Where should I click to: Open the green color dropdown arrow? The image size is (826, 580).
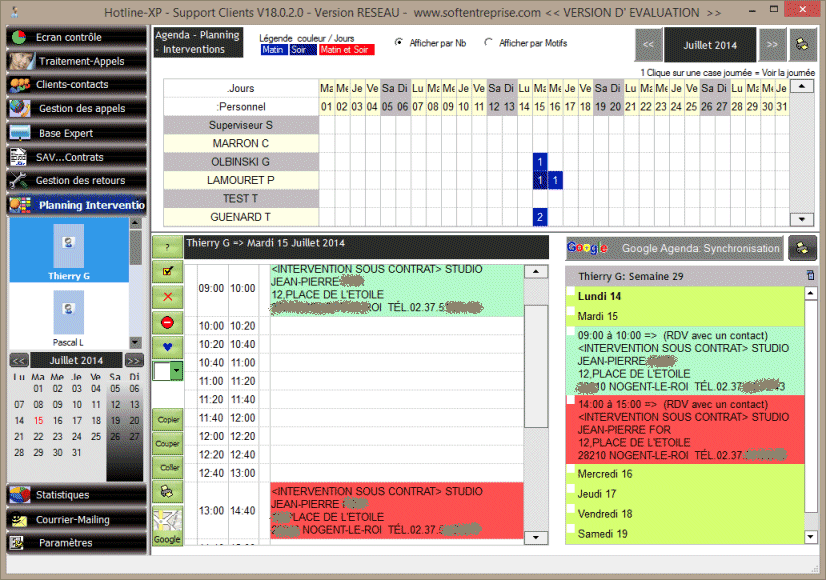click(x=177, y=371)
